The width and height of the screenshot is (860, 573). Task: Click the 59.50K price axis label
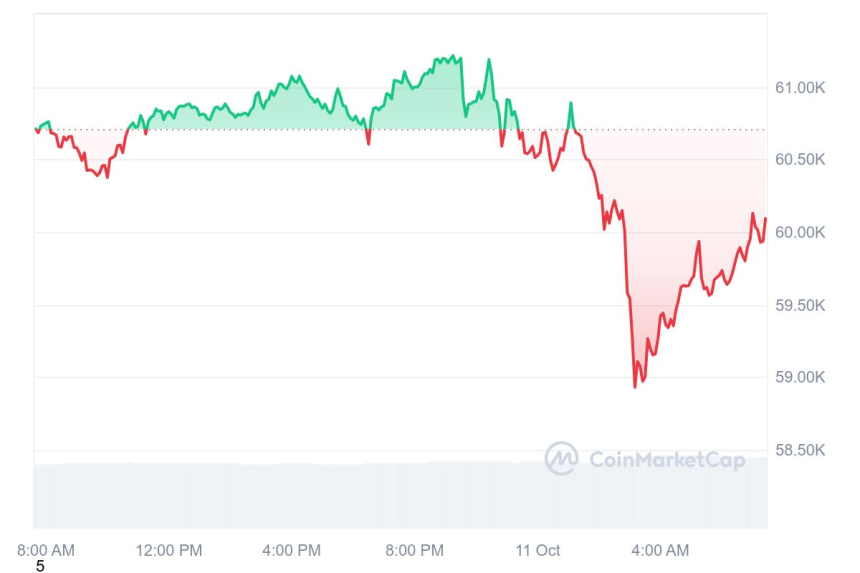(x=800, y=305)
